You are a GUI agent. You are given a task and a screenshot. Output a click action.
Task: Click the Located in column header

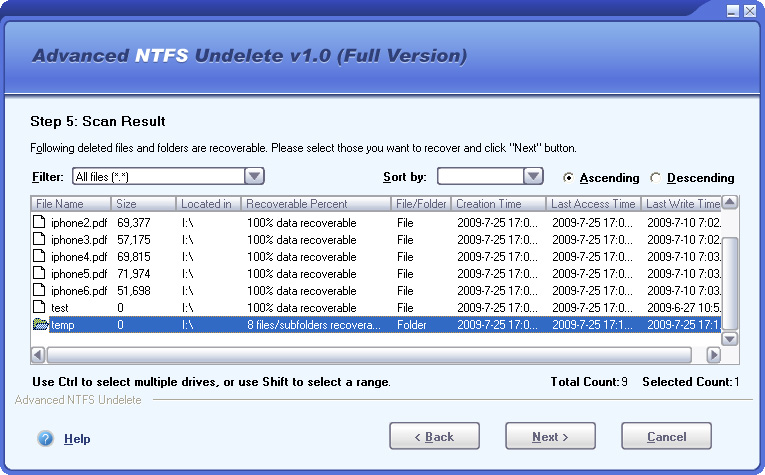208,204
